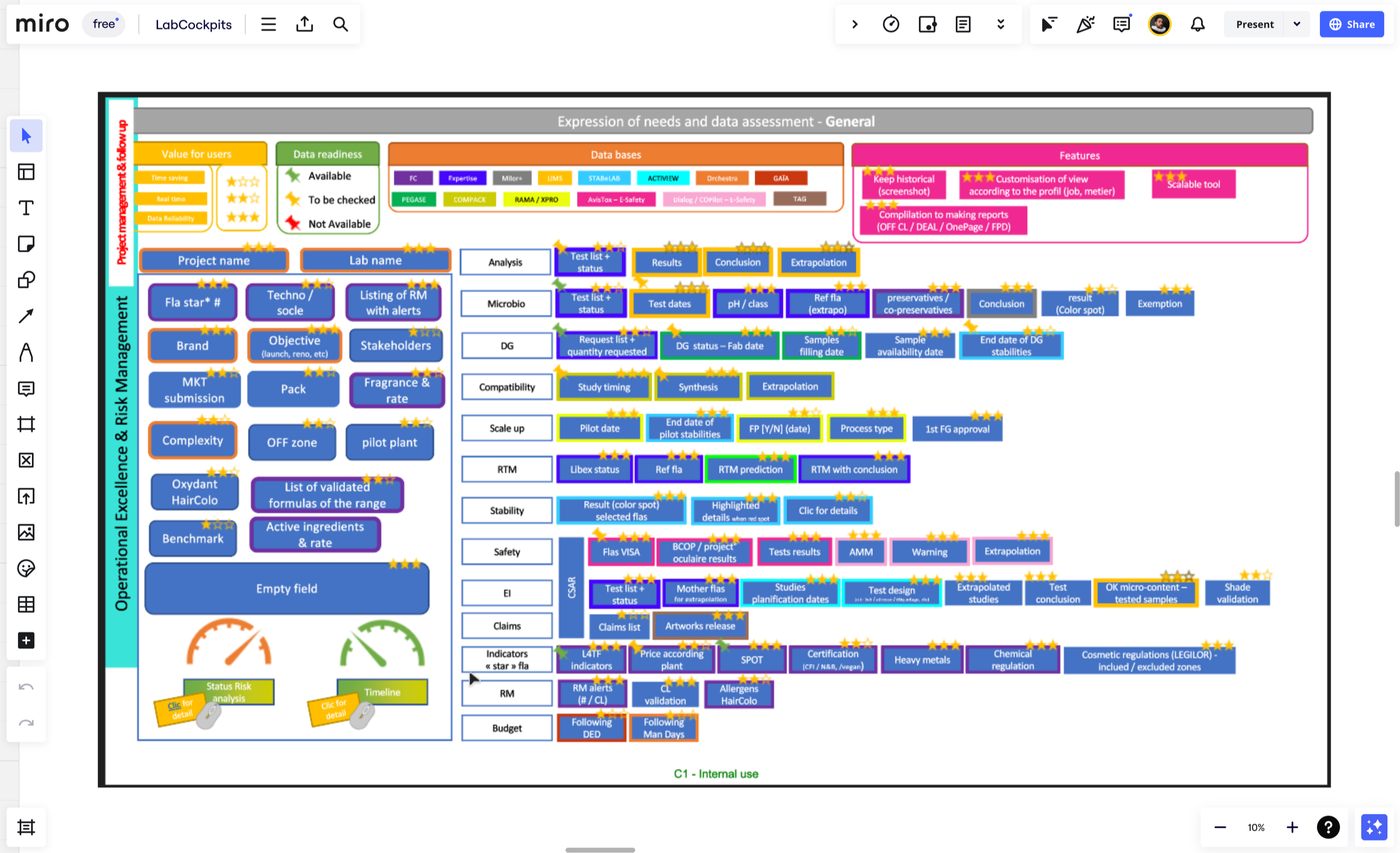Expand collapsed apps chevron in top toolbar
Screen dimensions: 1400x853
(x=854, y=25)
